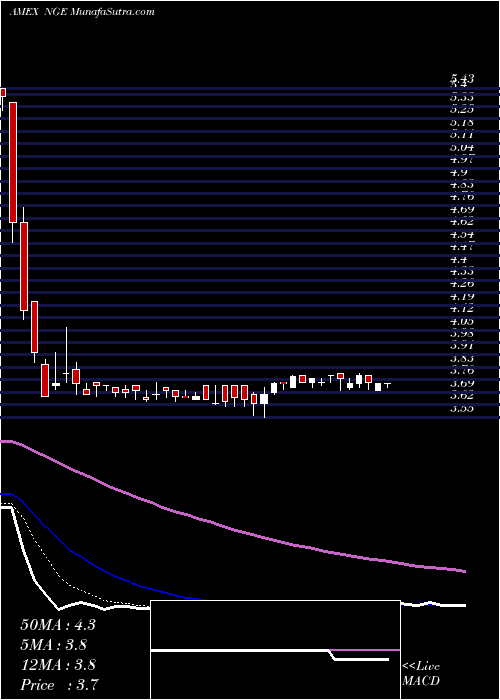Screen dimensions: 500x700
Task: Click the 3.91 price axis label
Action: 462,346
